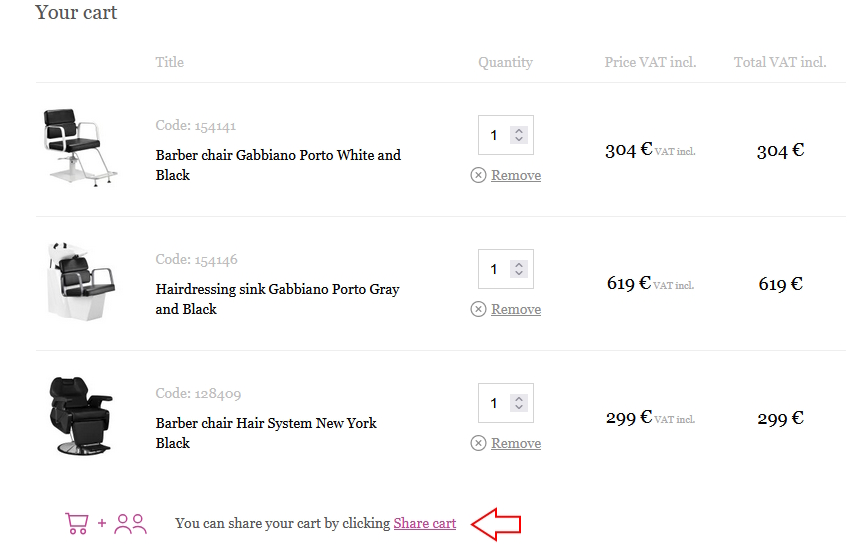The image size is (855, 549).
Task: Adjust quantity stepper for Hairdressing sink
Action: (x=518, y=269)
